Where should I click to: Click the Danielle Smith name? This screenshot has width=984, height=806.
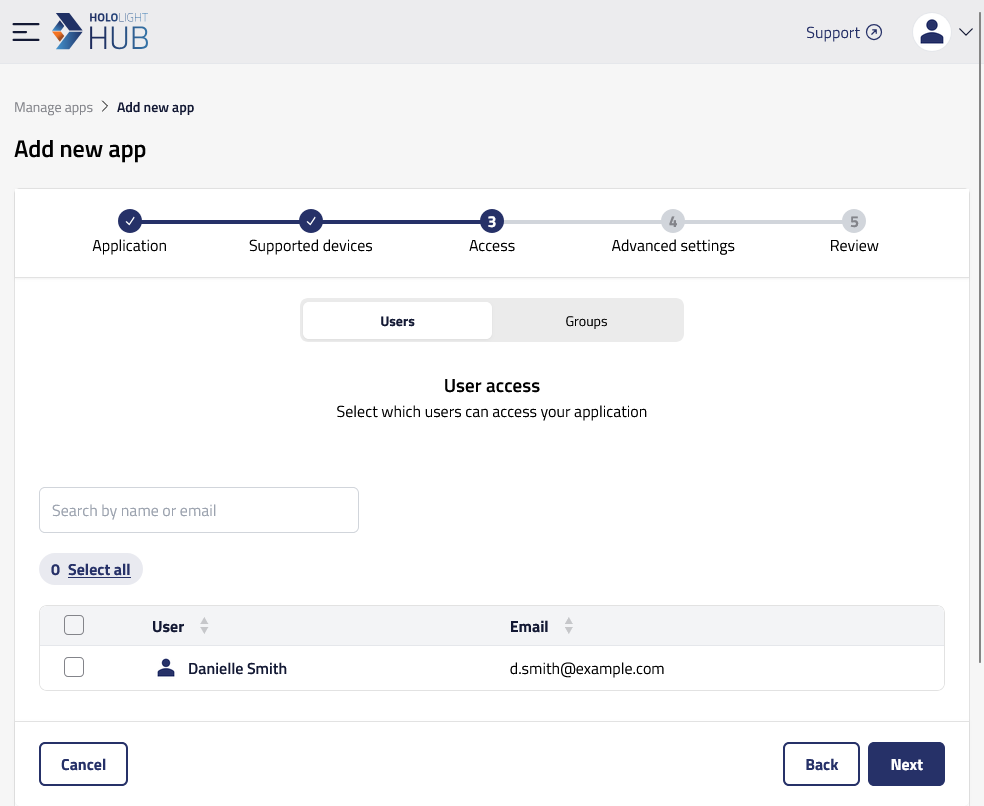[x=237, y=669]
